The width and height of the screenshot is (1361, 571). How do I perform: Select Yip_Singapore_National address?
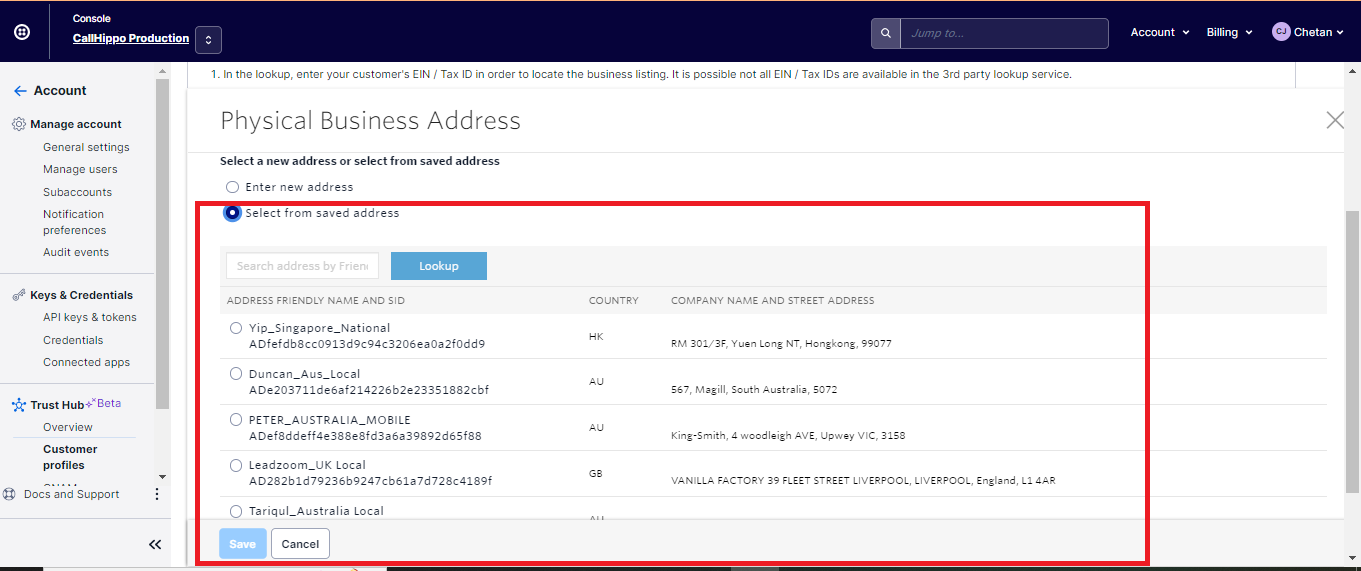coord(236,328)
